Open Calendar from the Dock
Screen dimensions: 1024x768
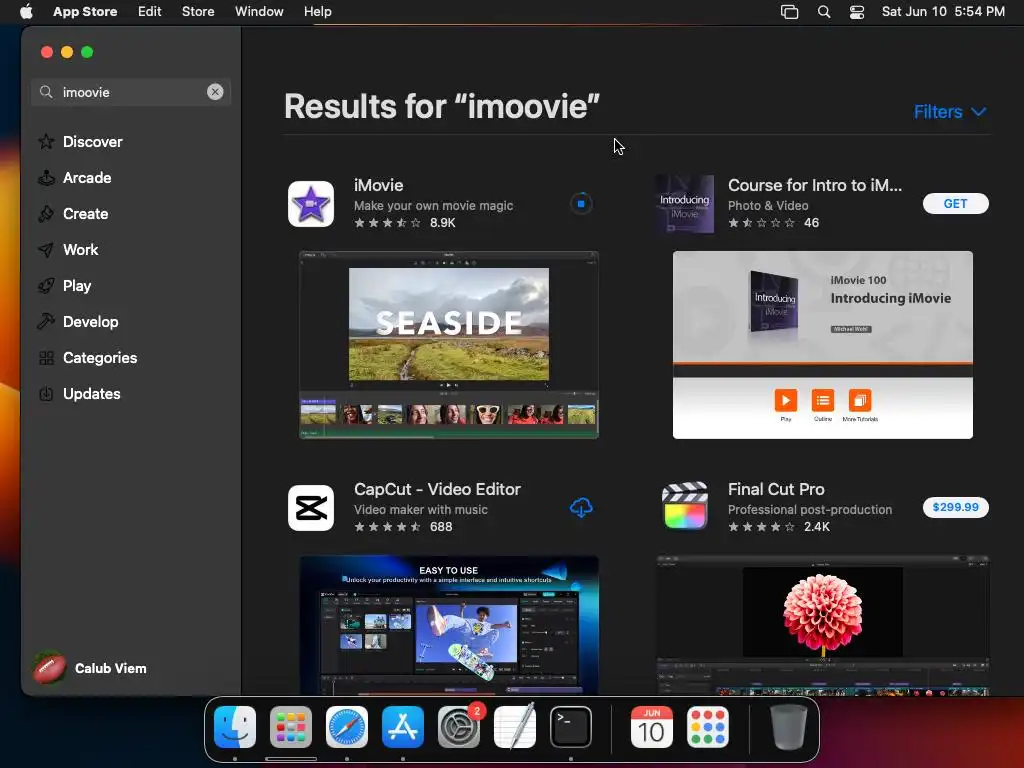pos(652,727)
